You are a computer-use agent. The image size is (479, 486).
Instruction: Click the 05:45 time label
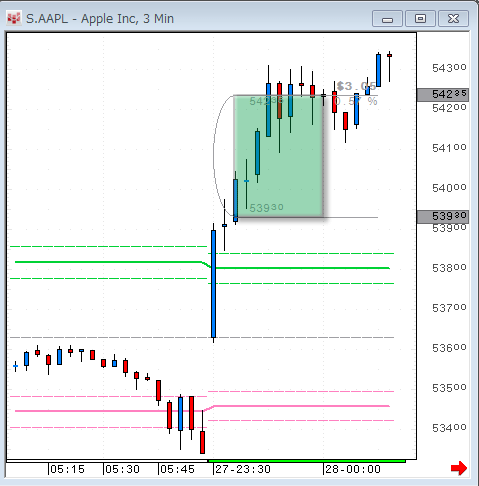point(177,470)
